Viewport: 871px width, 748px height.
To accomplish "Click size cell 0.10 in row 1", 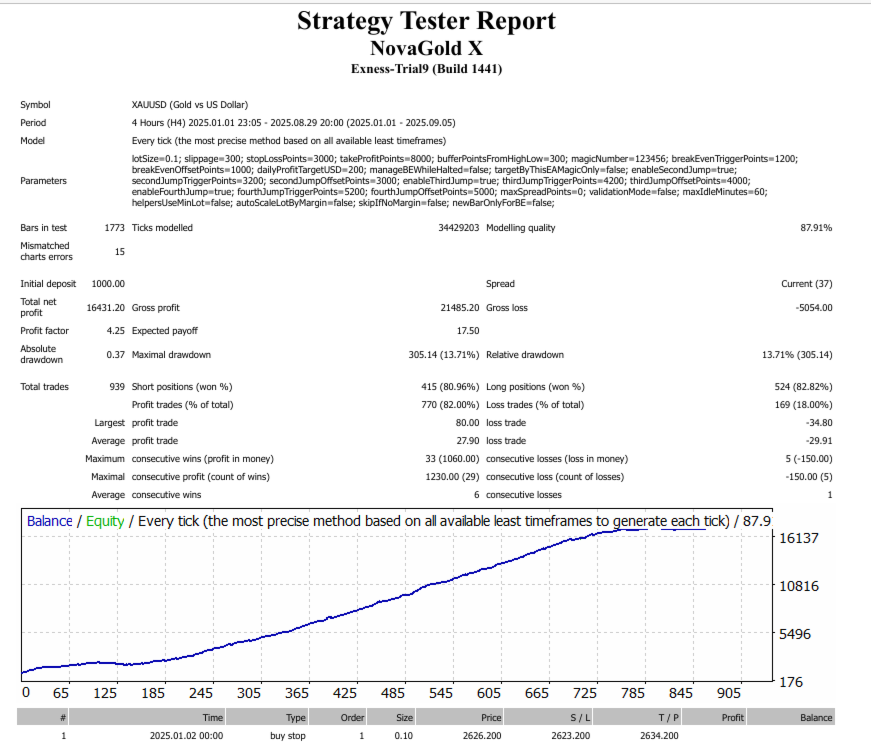I will [403, 736].
